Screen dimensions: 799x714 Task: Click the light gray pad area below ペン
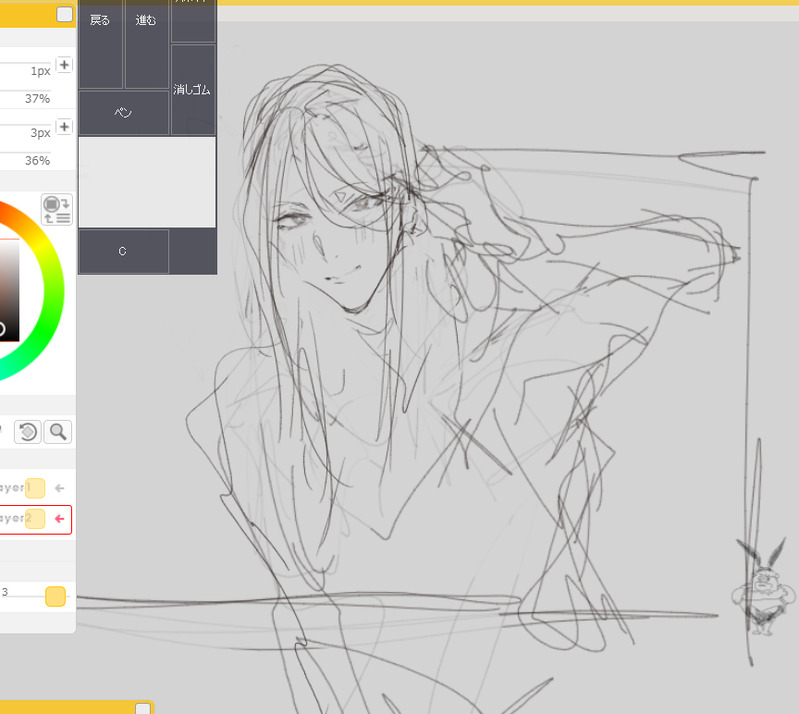pyautogui.click(x=147, y=182)
